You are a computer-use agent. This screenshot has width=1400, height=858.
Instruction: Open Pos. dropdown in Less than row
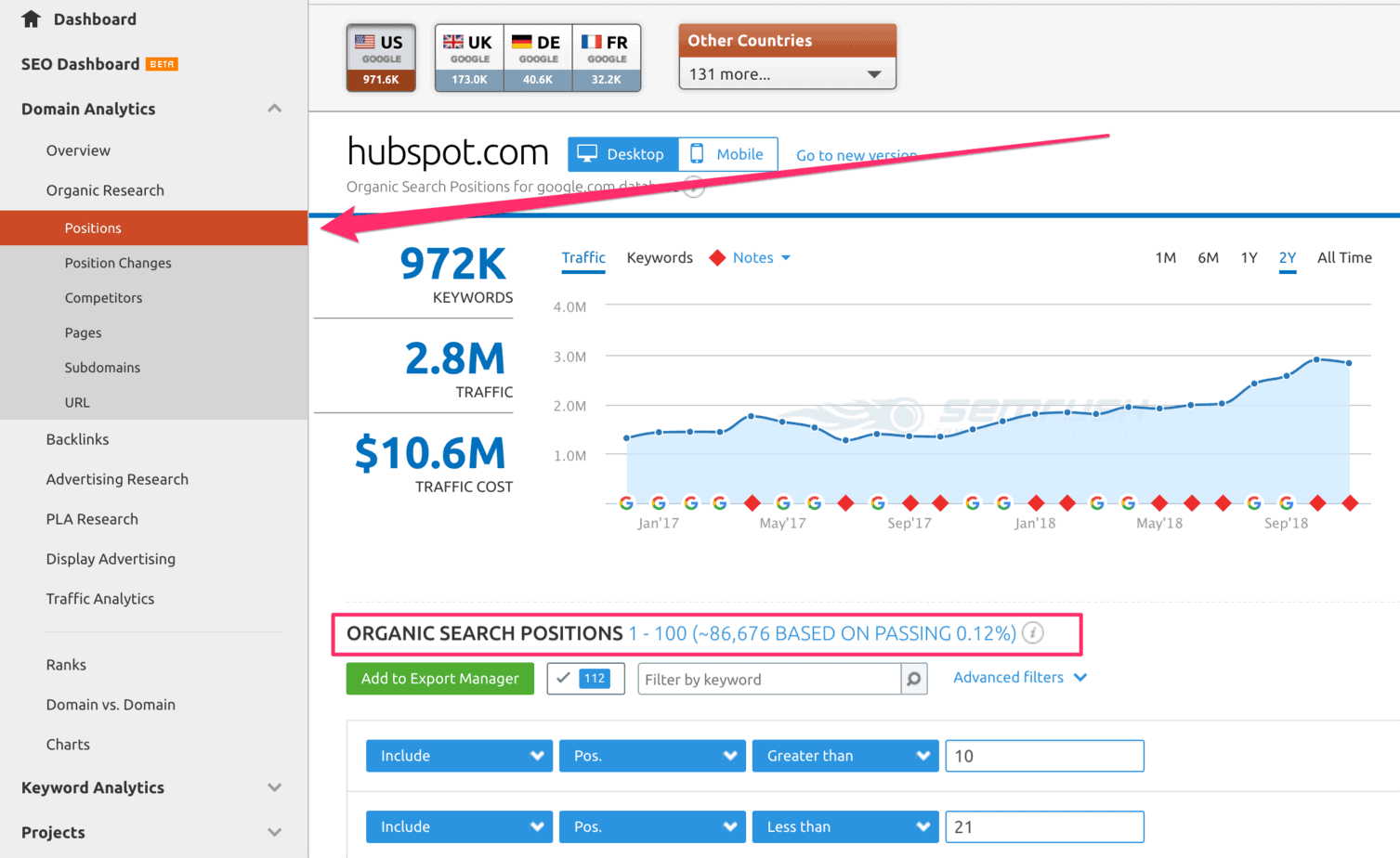click(x=652, y=826)
